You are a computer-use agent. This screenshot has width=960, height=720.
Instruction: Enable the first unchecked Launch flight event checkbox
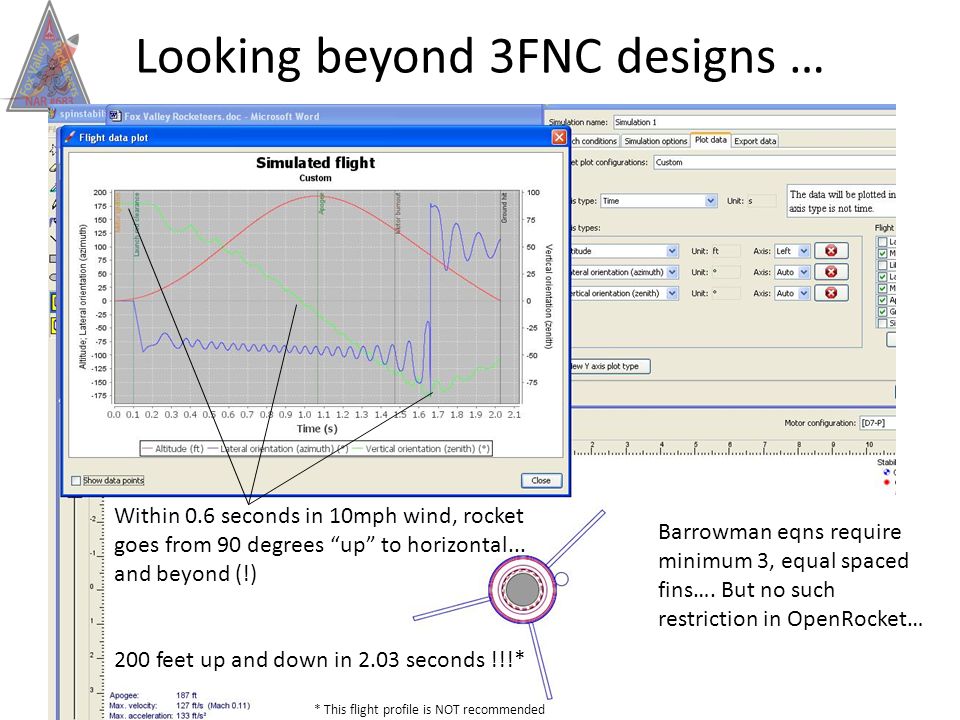click(882, 242)
